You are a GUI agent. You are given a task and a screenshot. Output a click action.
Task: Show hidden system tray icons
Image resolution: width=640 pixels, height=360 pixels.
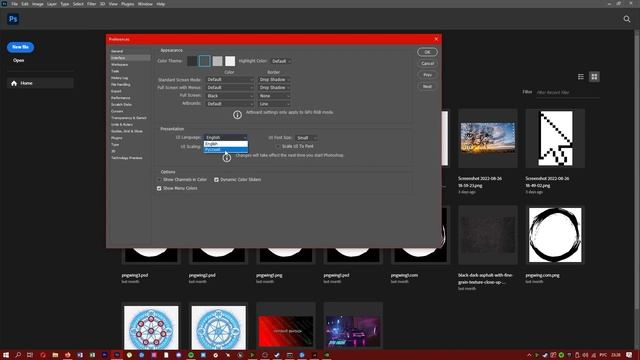coord(529,355)
